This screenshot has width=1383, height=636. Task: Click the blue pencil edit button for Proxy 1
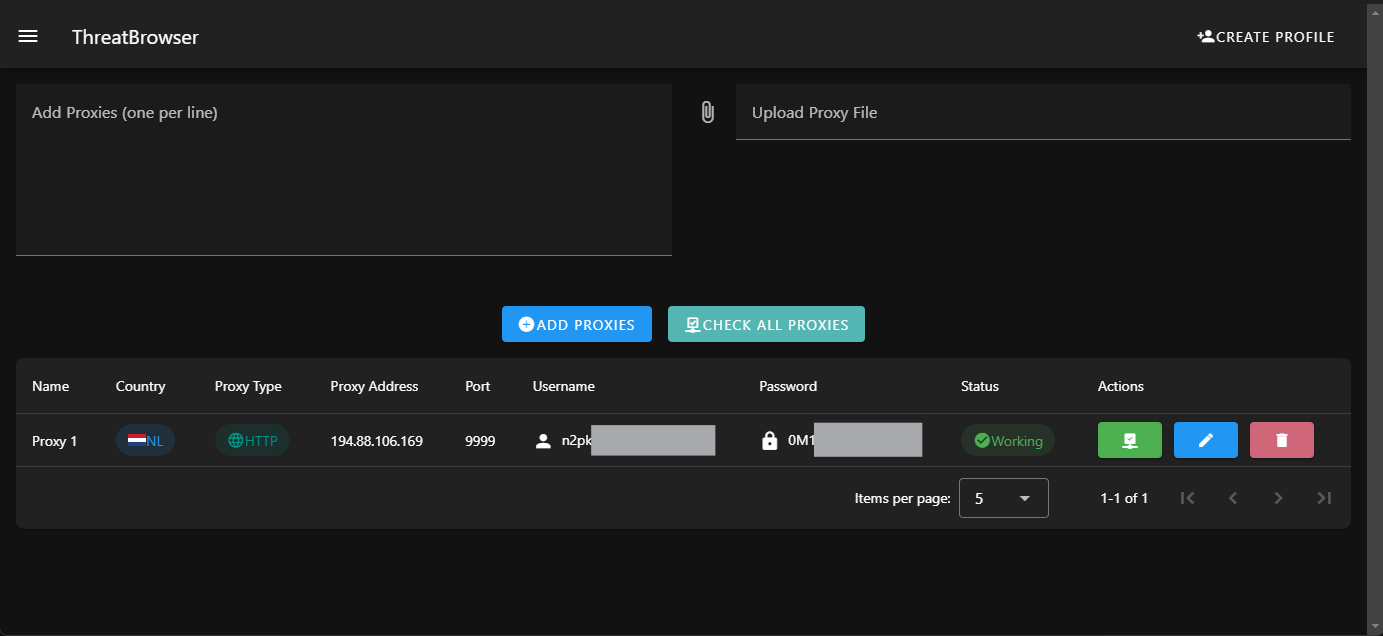point(1206,440)
